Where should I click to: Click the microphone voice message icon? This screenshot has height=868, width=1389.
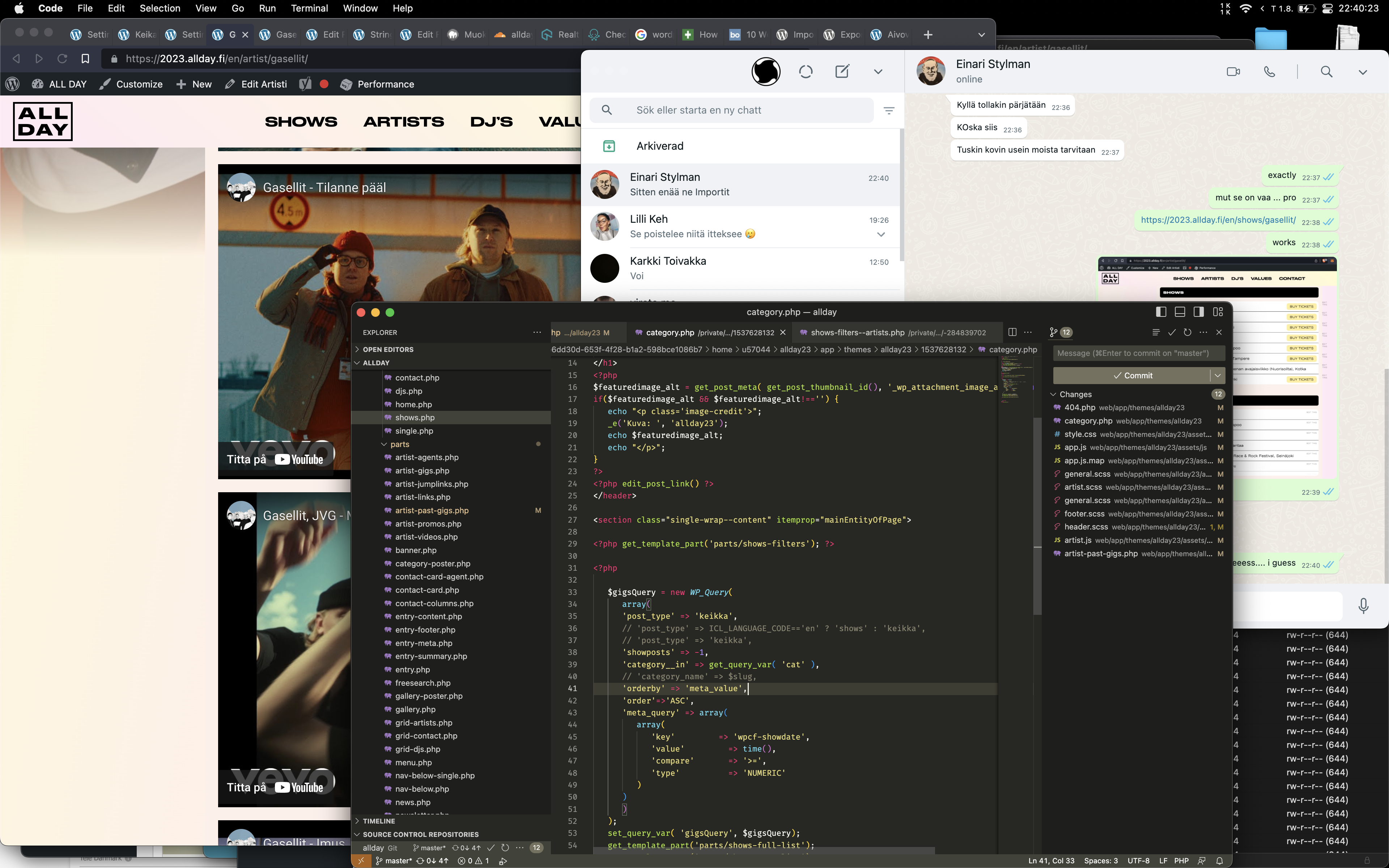coord(1363,606)
